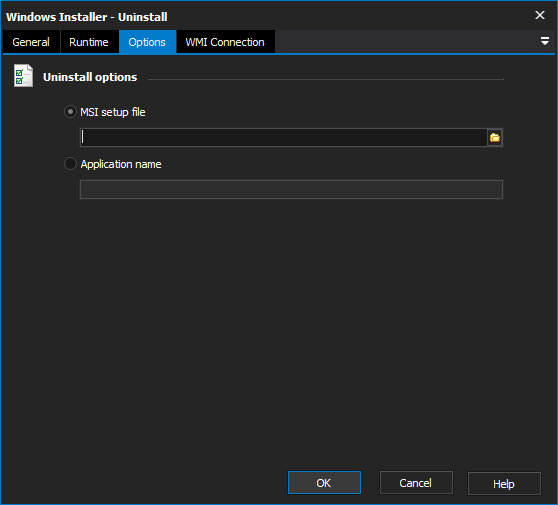Open the Options tab
The image size is (558, 505).
(147, 42)
